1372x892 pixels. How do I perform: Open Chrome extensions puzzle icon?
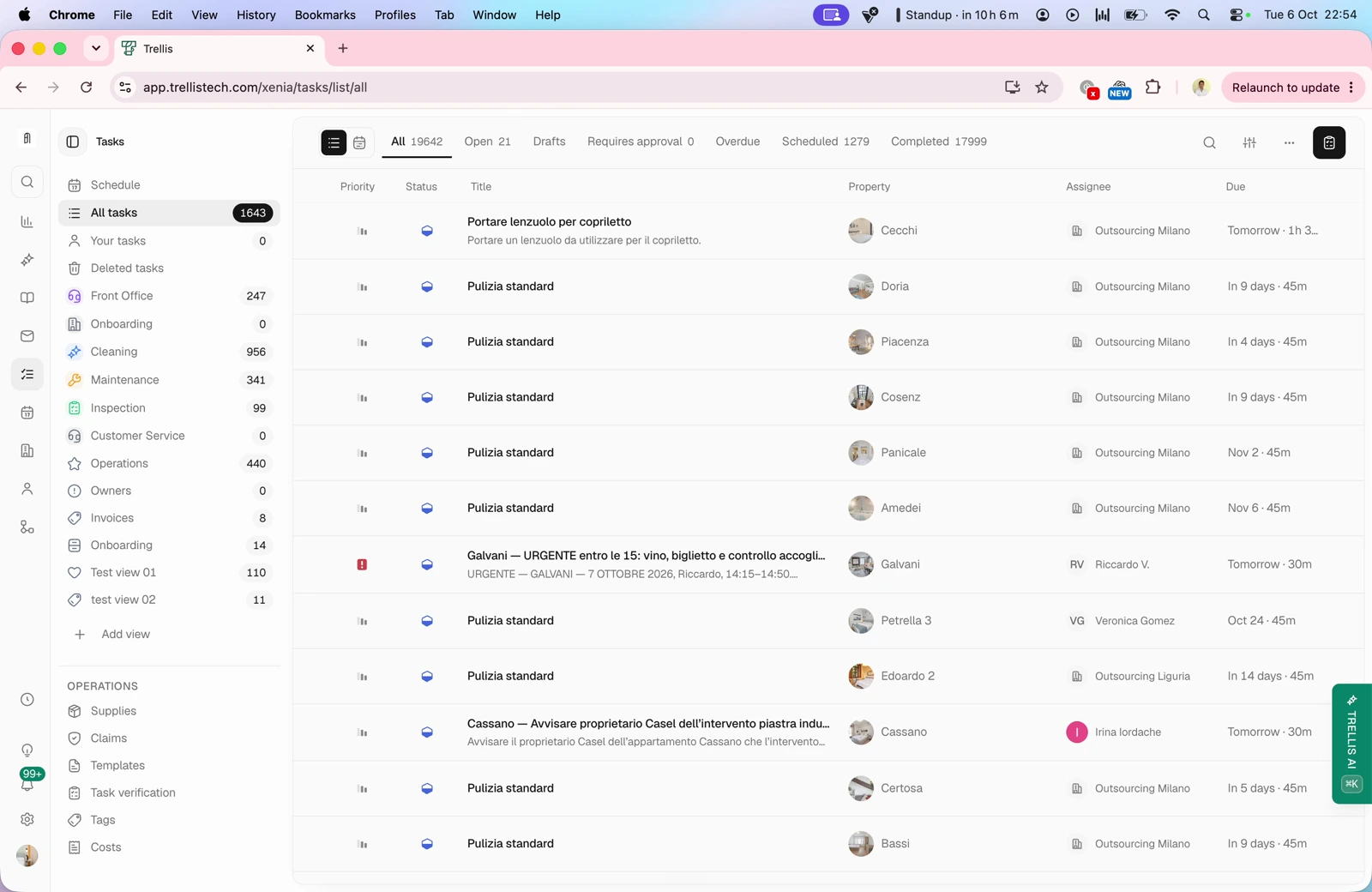point(1153,87)
